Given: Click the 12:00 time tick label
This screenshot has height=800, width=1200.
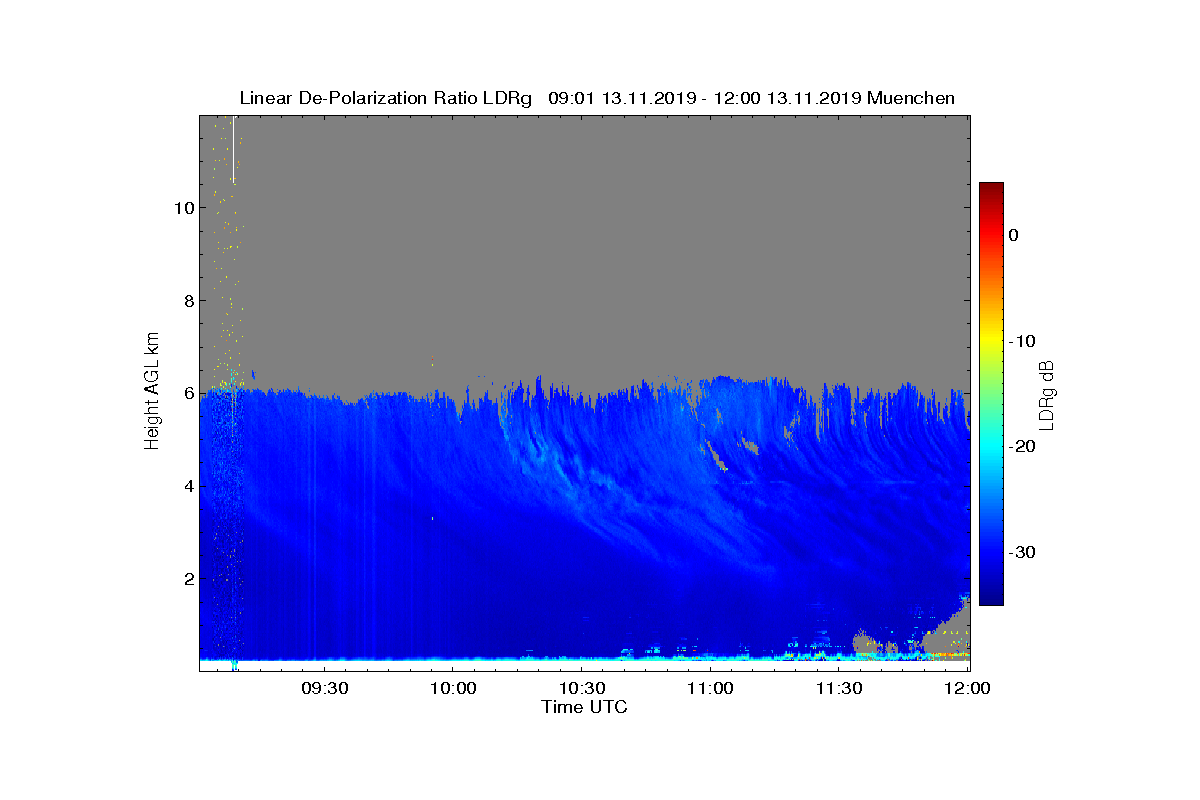Looking at the screenshot, I should 967,689.
